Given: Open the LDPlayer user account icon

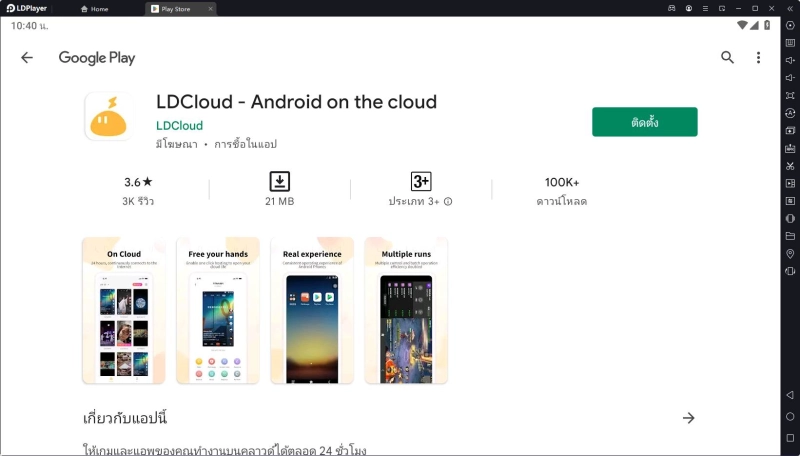Looking at the screenshot, I should pos(689,8).
